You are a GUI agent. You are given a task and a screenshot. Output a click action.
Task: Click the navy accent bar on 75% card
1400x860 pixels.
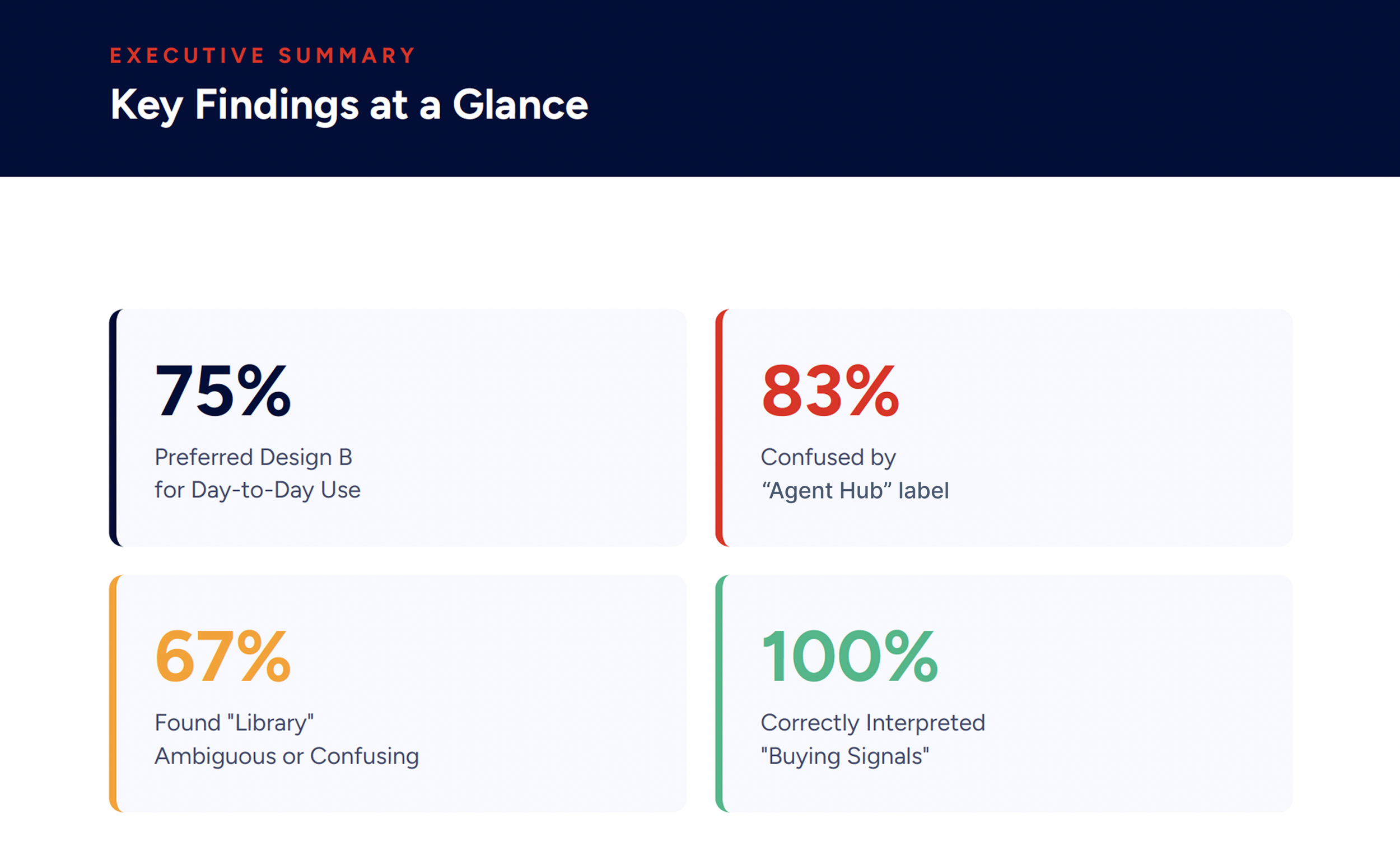click(x=113, y=427)
